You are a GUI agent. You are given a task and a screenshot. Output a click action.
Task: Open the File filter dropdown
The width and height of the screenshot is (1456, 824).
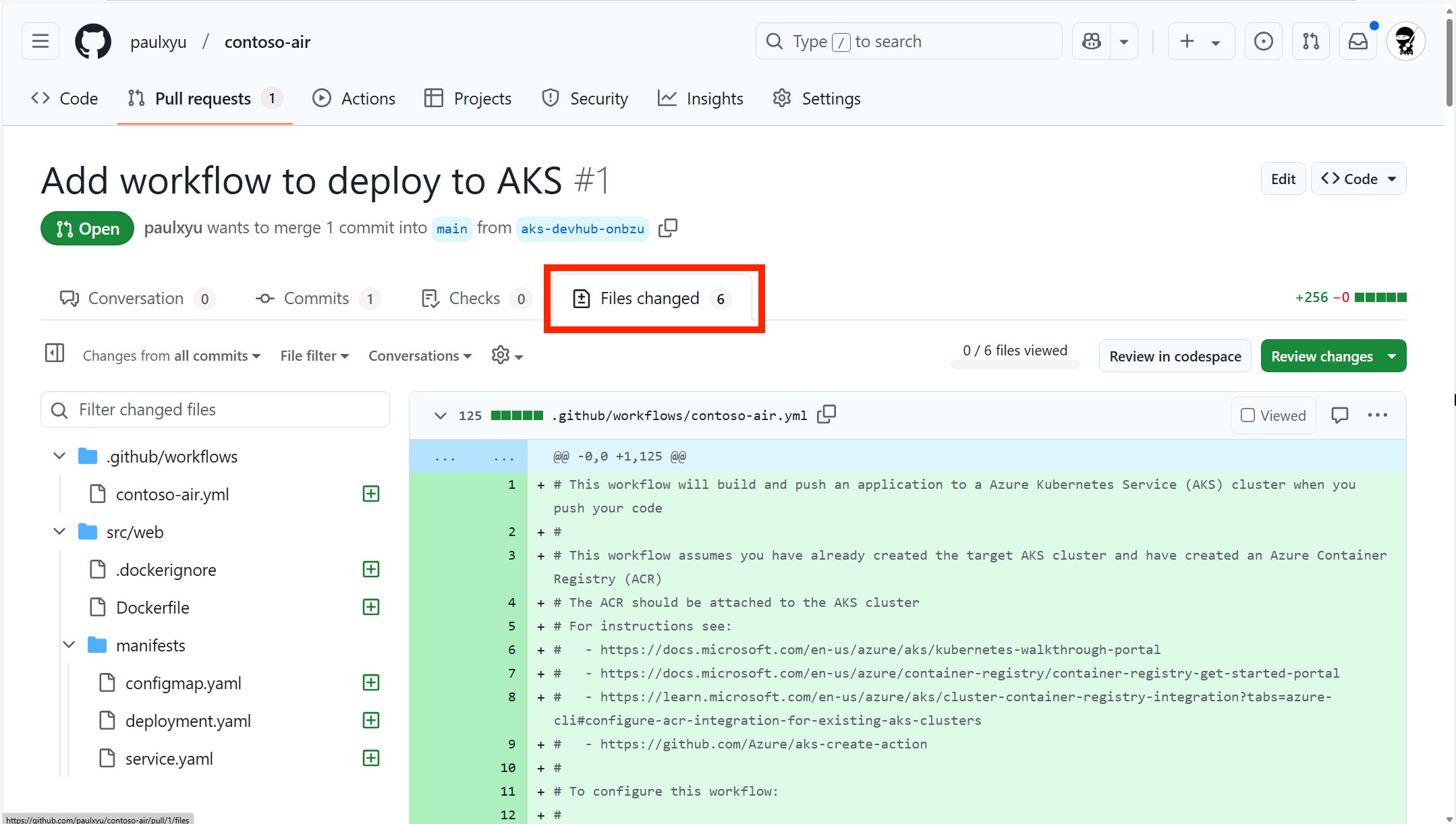(x=314, y=356)
